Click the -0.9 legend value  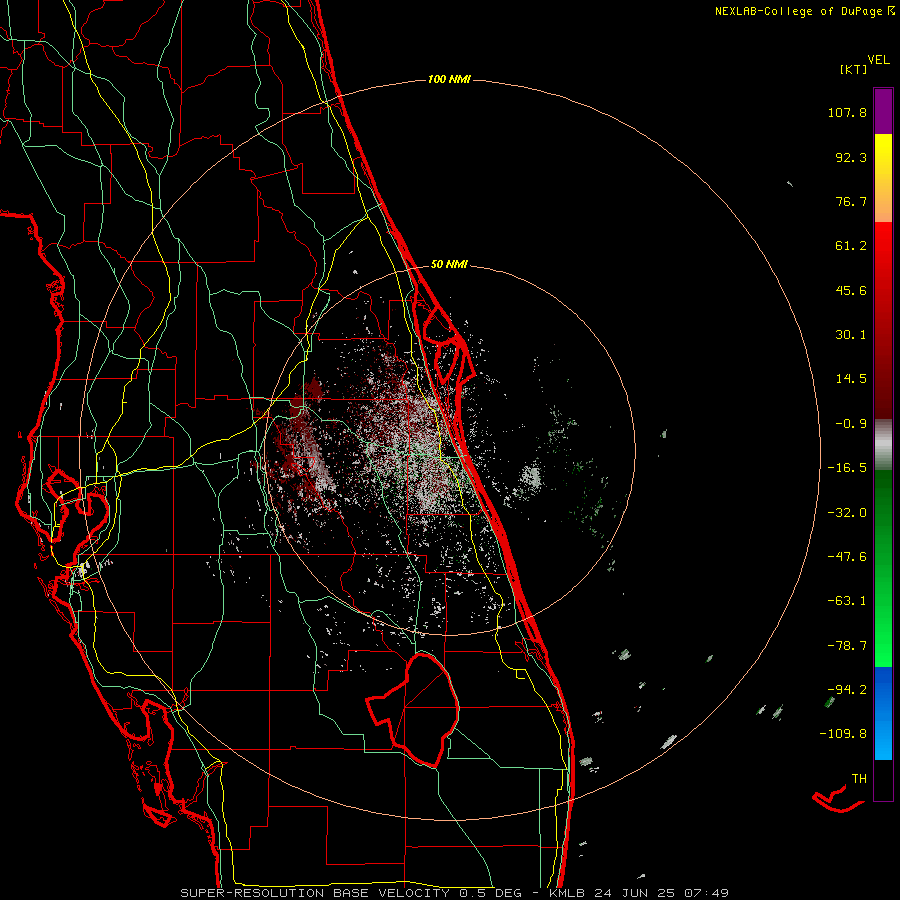(851, 424)
